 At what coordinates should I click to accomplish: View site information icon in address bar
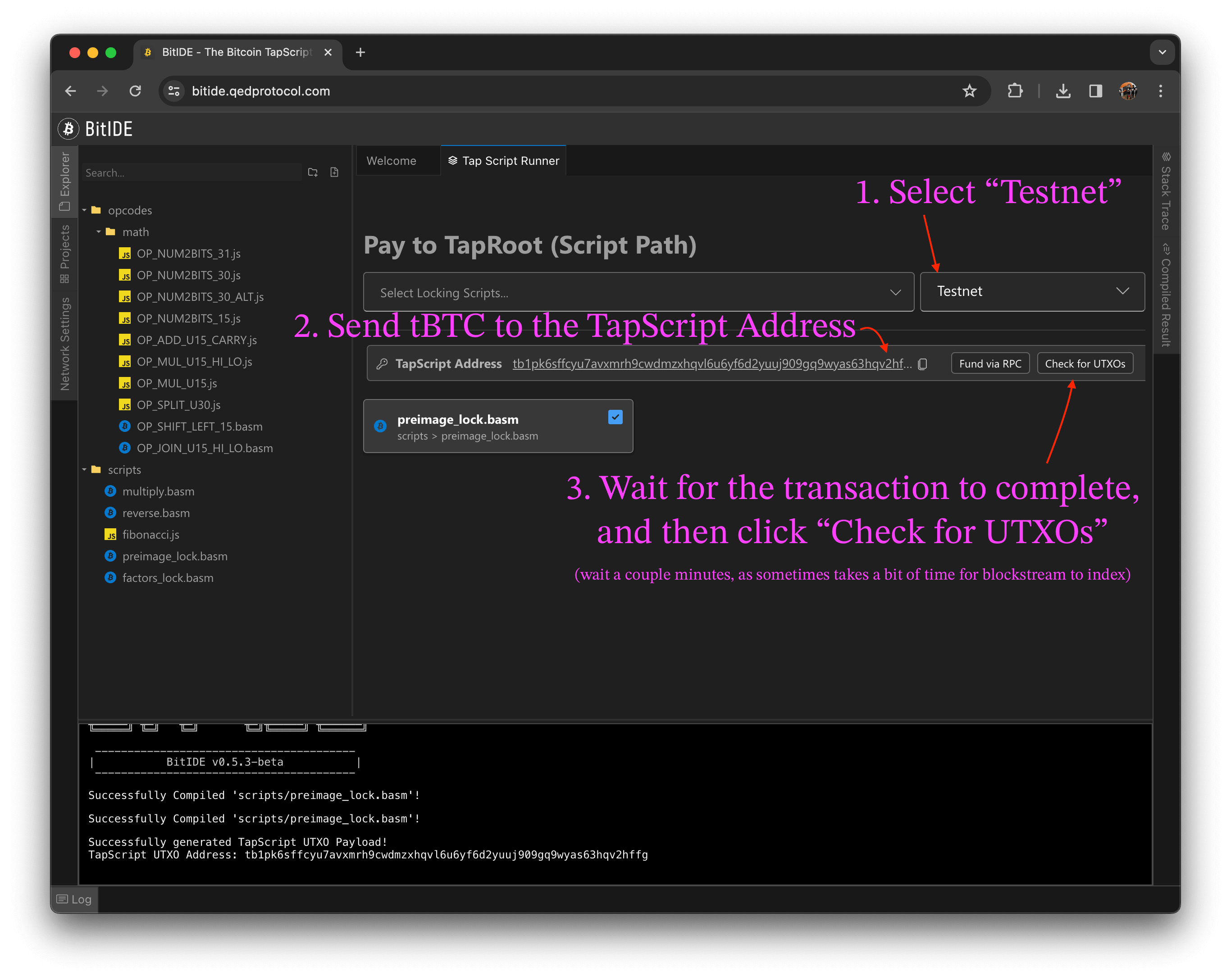pyautogui.click(x=174, y=91)
